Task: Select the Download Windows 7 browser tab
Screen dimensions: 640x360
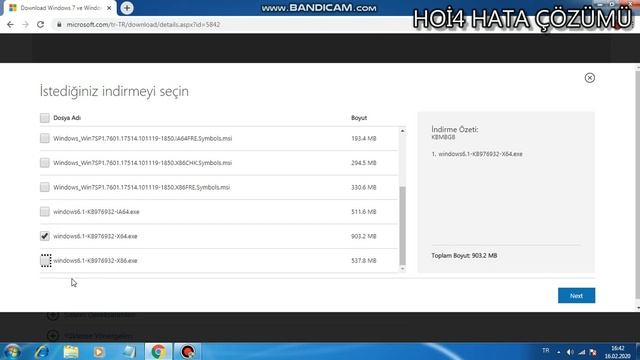Action: pos(59,8)
